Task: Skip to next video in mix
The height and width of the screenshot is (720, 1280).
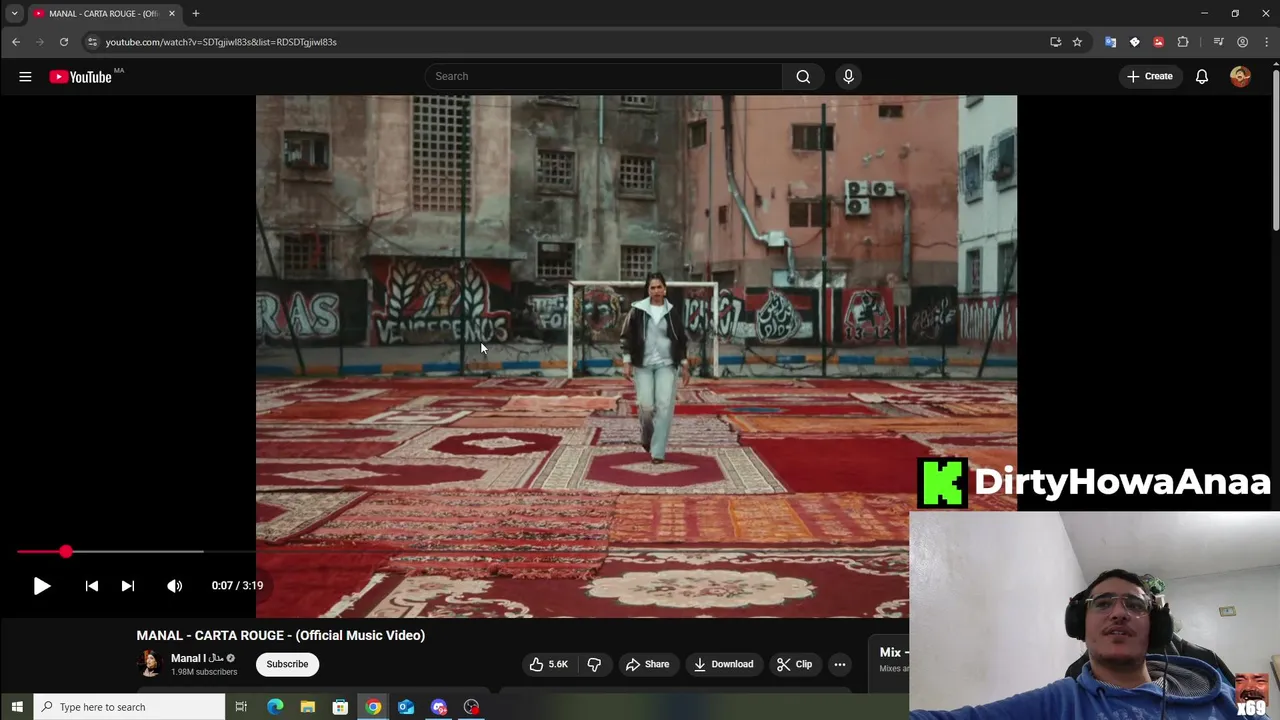Action: 128,586
